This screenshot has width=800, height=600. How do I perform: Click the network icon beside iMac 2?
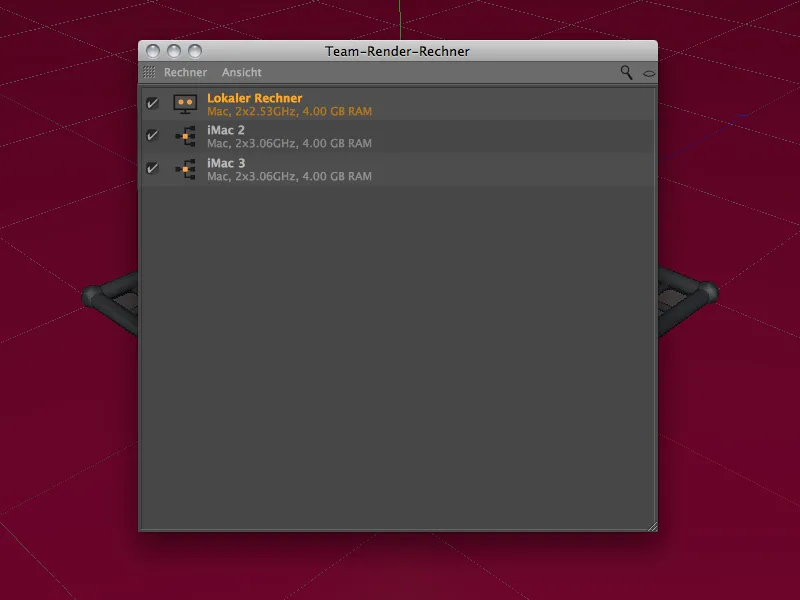point(184,136)
